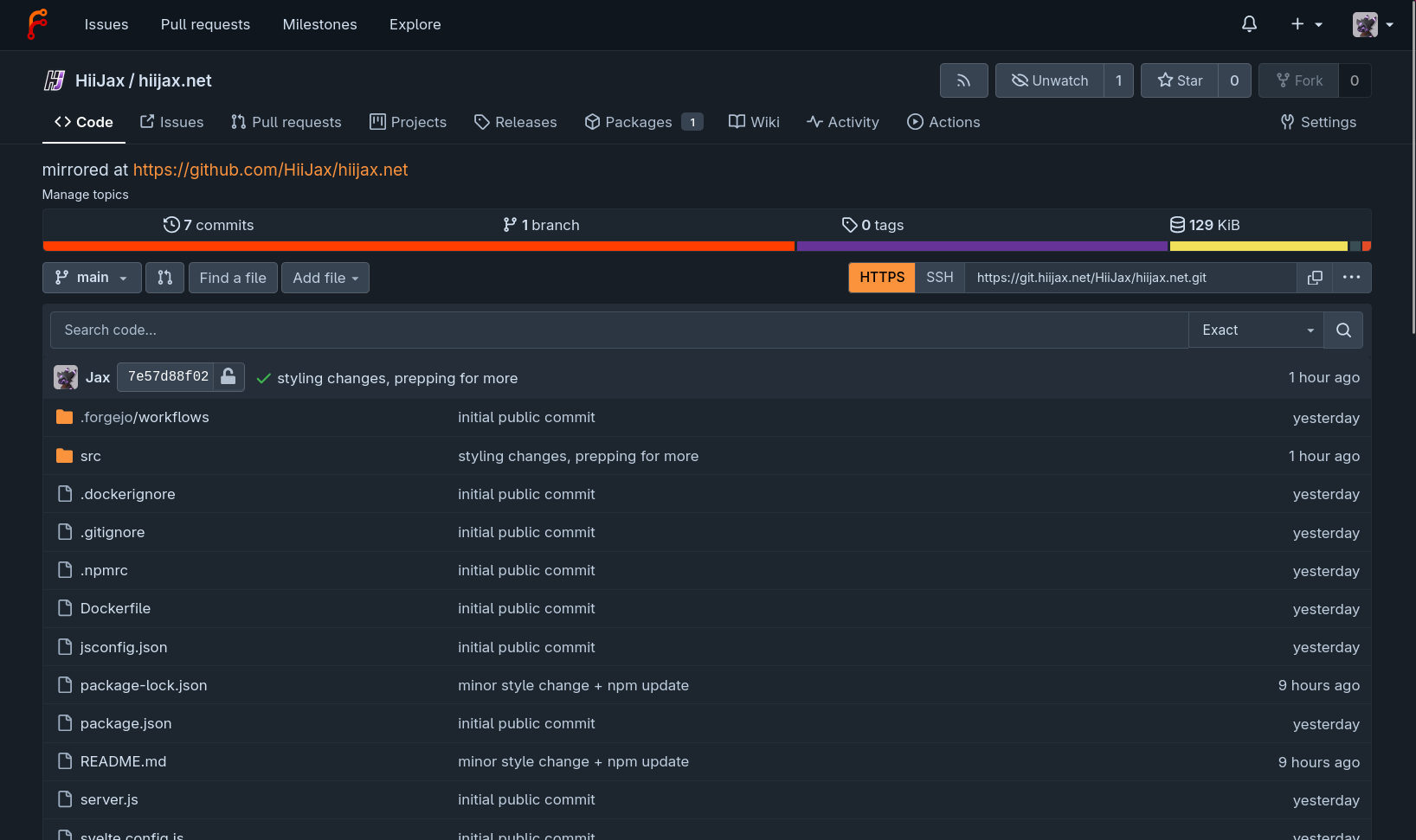Image resolution: width=1416 pixels, height=840 pixels.
Task: Switch to the Releases tab
Action: click(x=516, y=122)
